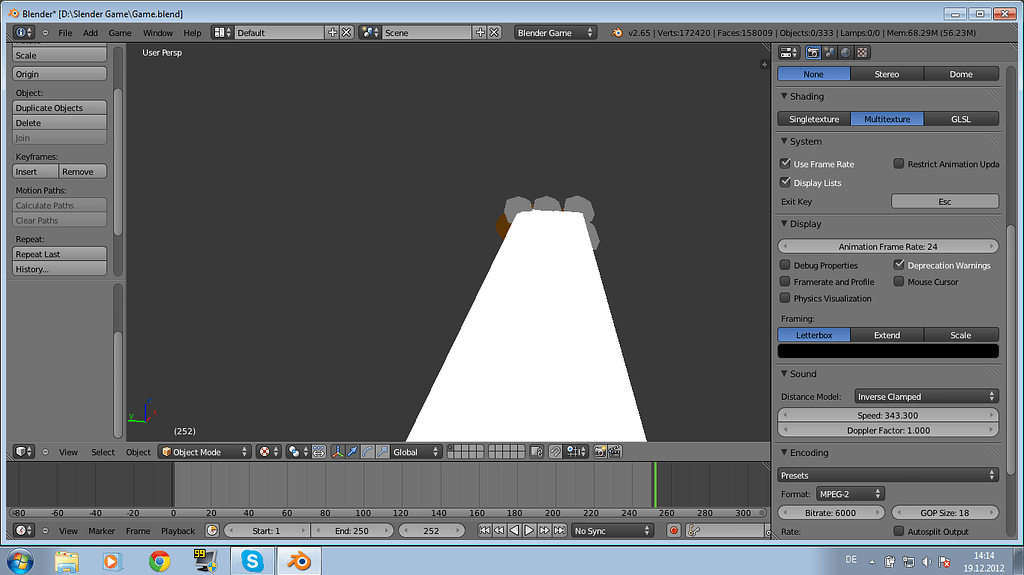
Task: Open the Texture properties checker tab
Action: [862, 53]
